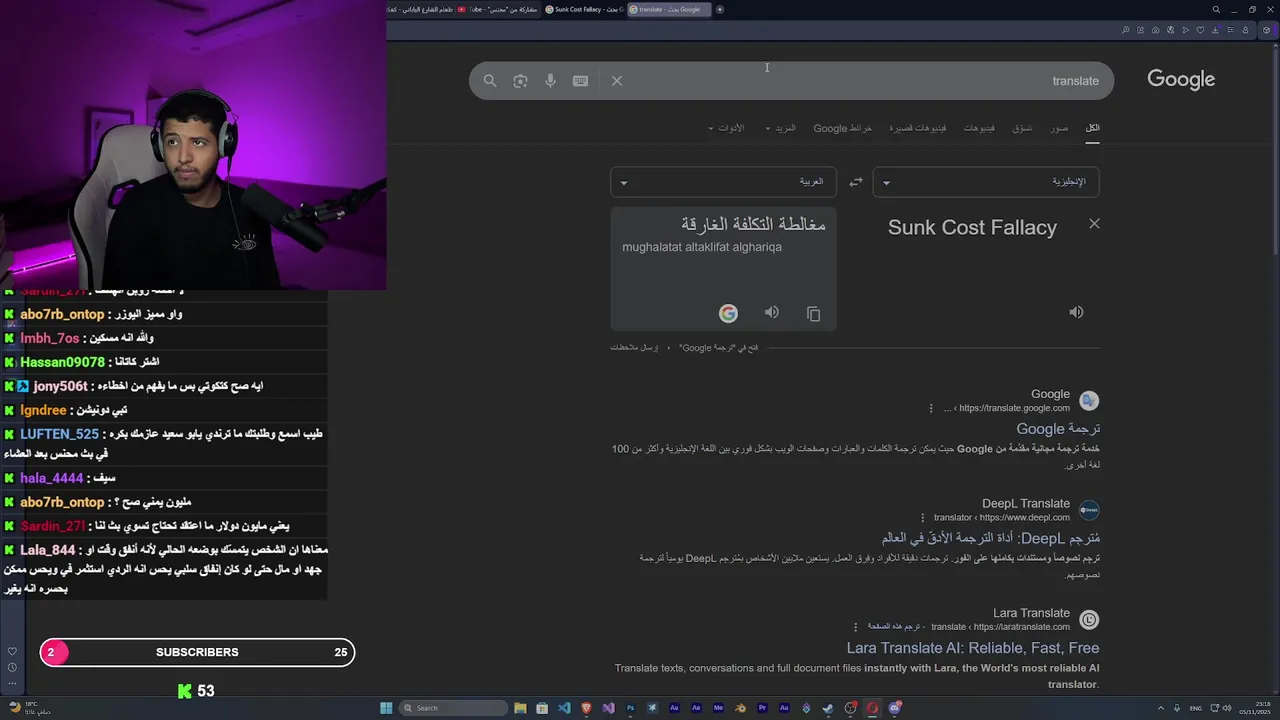Image resolution: width=1280 pixels, height=720 pixels.
Task: Open File Explorer from taskbar
Action: coord(520,708)
